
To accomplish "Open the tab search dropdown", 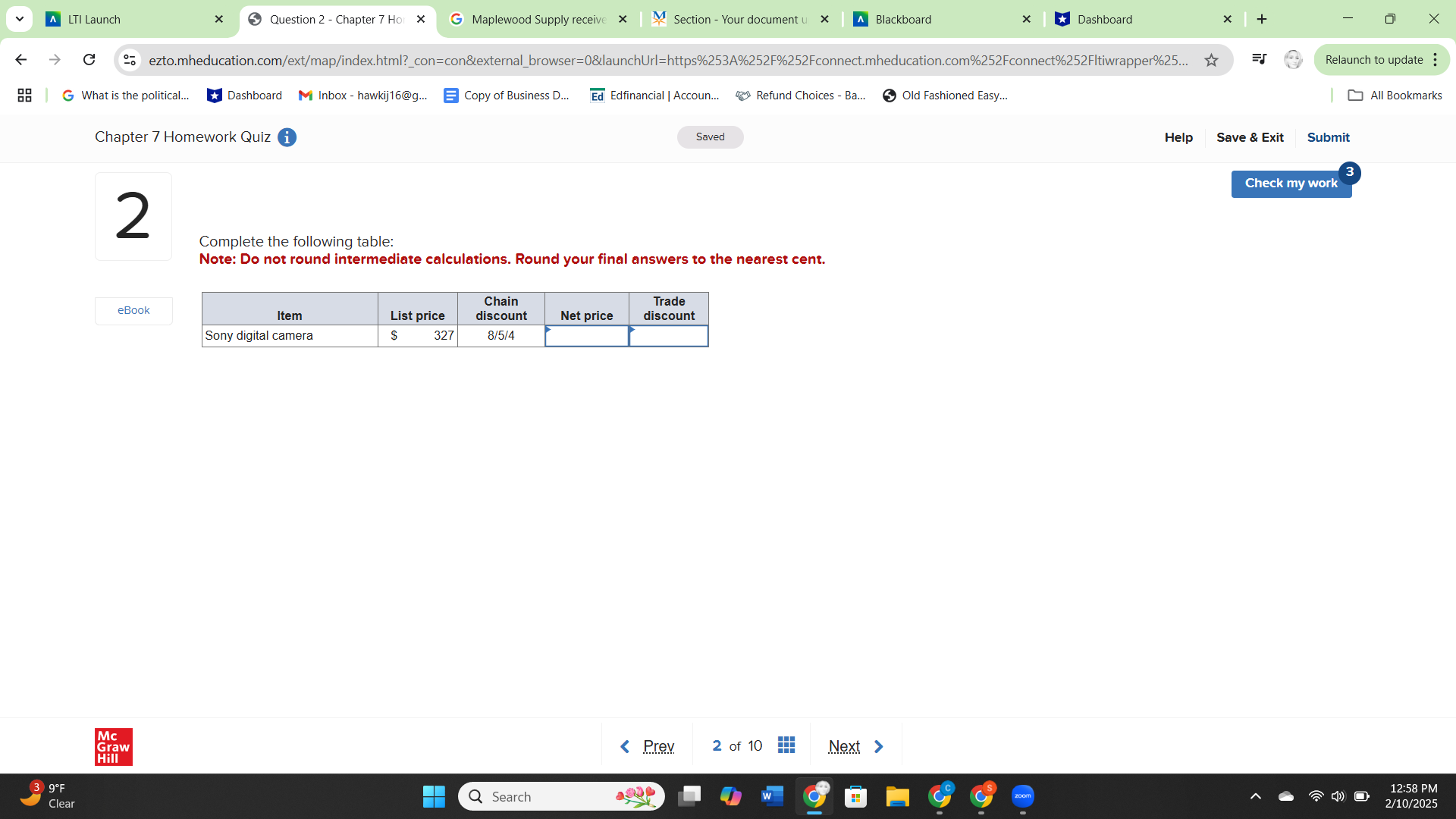I will (19, 19).
